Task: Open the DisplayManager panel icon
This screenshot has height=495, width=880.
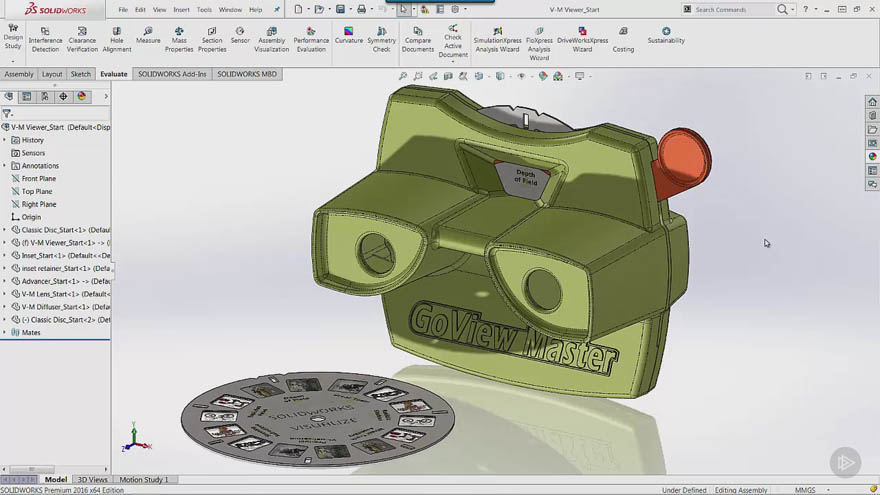Action: coord(82,97)
